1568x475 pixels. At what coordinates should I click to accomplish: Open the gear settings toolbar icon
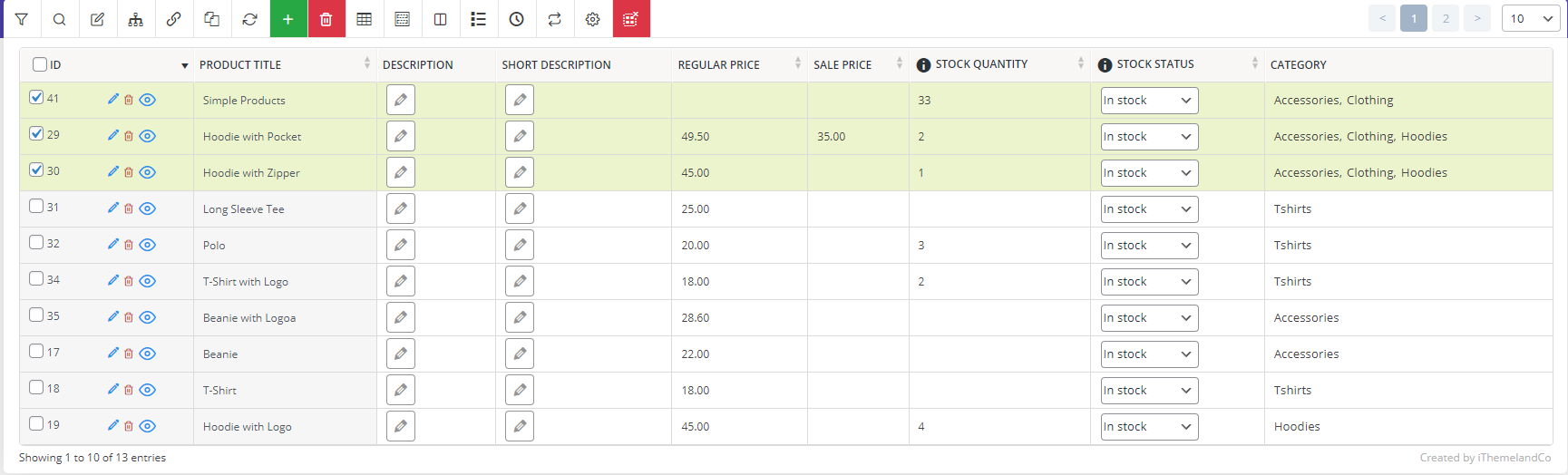point(593,19)
